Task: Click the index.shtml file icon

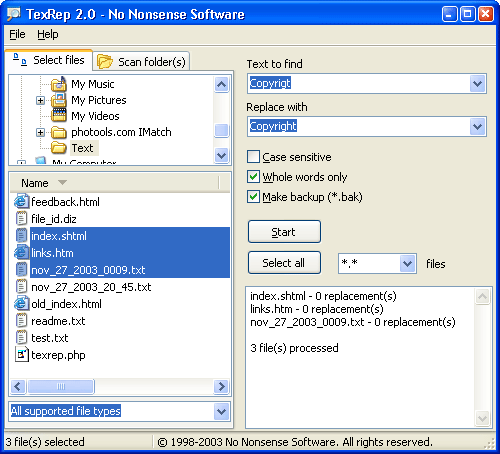Action: pos(21,236)
